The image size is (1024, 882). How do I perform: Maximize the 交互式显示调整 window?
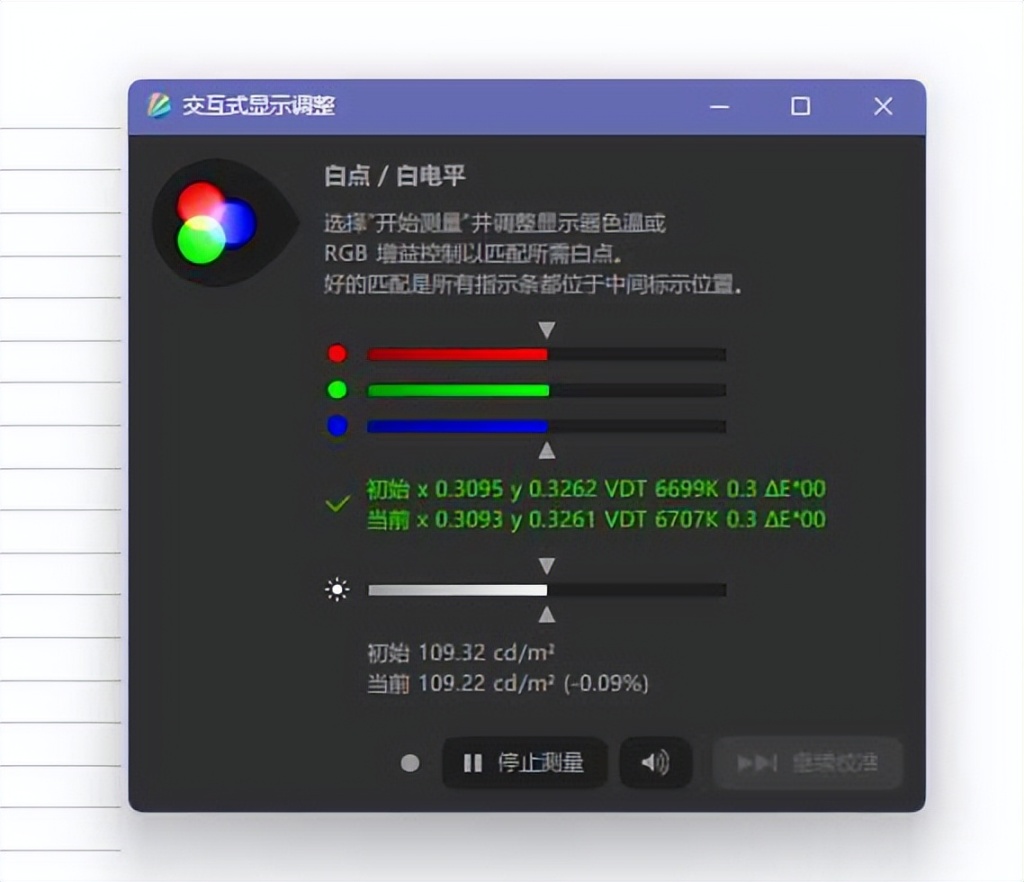pyautogui.click(x=801, y=106)
